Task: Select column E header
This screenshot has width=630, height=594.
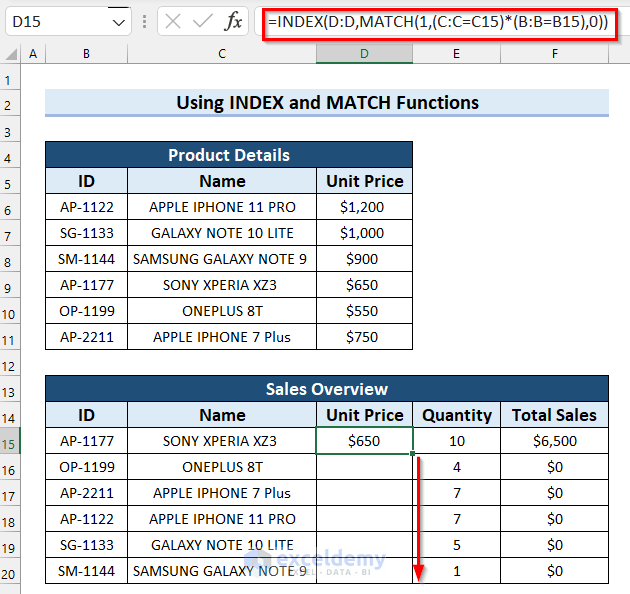Action: (x=456, y=54)
